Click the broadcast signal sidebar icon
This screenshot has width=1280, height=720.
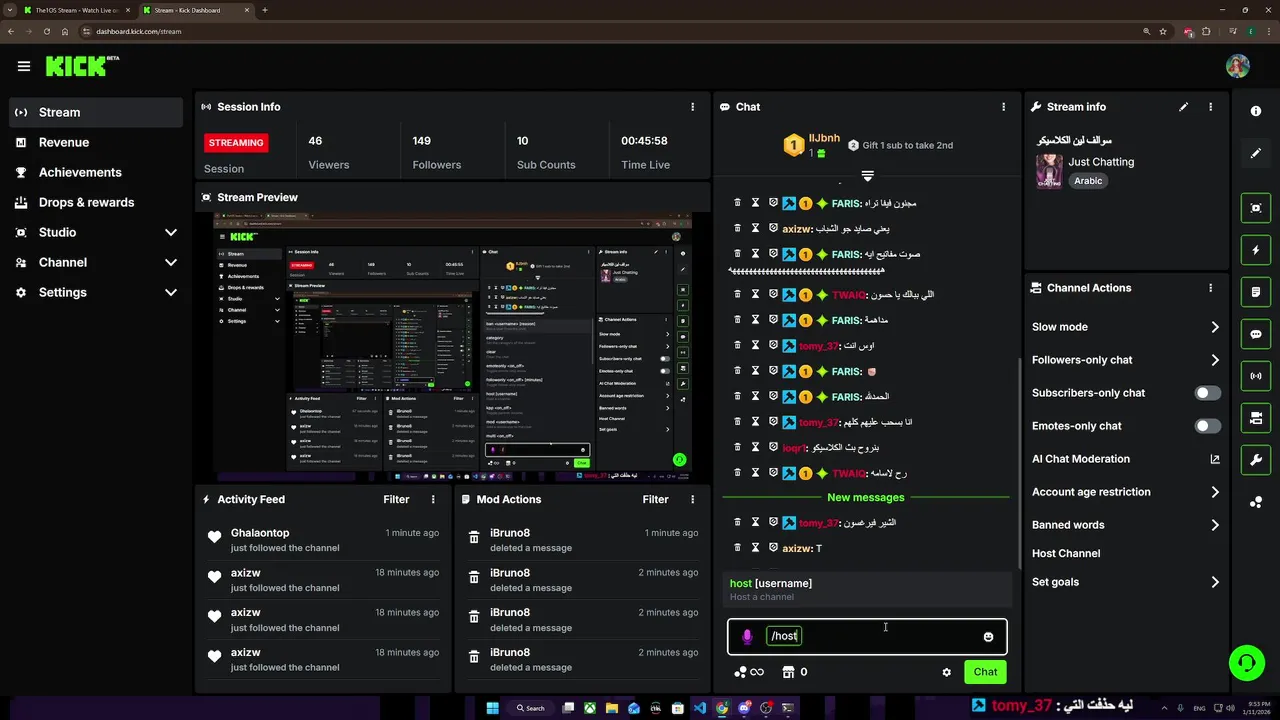1256,376
